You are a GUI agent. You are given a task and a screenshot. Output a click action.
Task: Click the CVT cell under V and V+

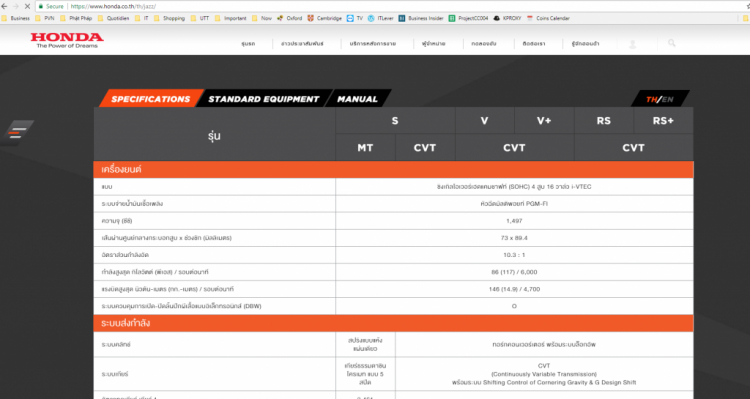click(x=514, y=148)
